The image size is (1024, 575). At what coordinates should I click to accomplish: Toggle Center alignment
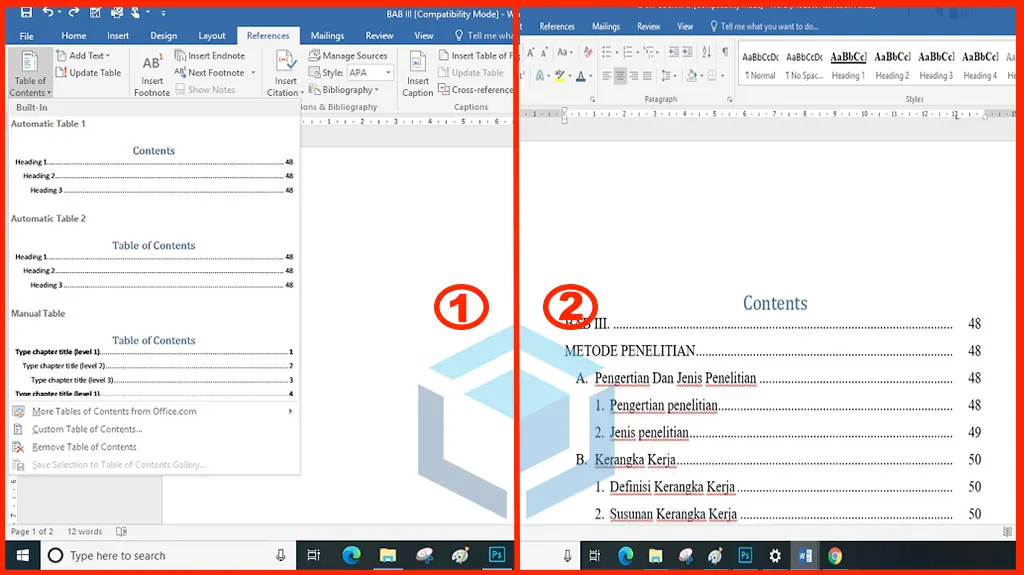620,76
